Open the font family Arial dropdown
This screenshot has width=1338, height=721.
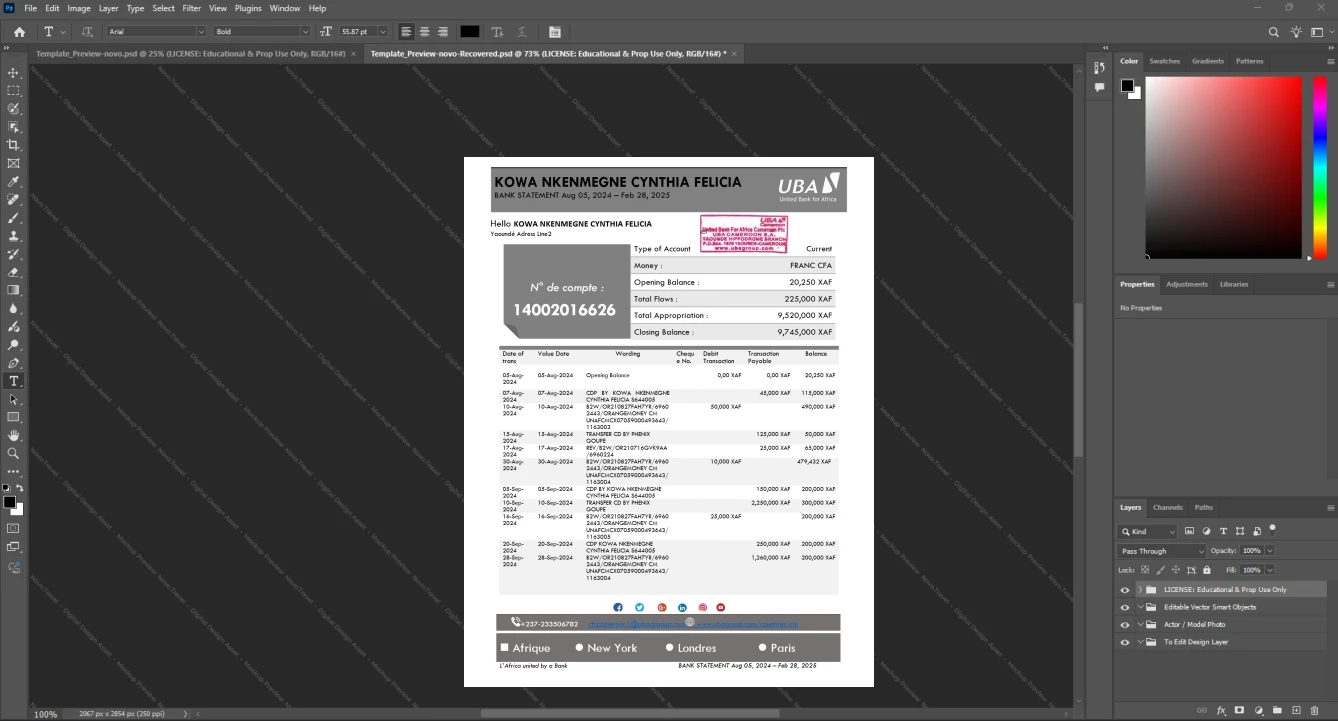pyautogui.click(x=201, y=32)
